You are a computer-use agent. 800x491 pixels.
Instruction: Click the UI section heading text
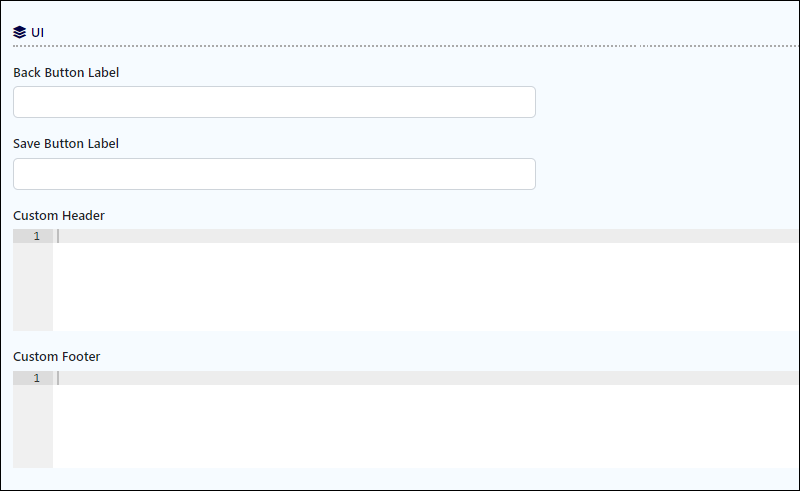(37, 32)
